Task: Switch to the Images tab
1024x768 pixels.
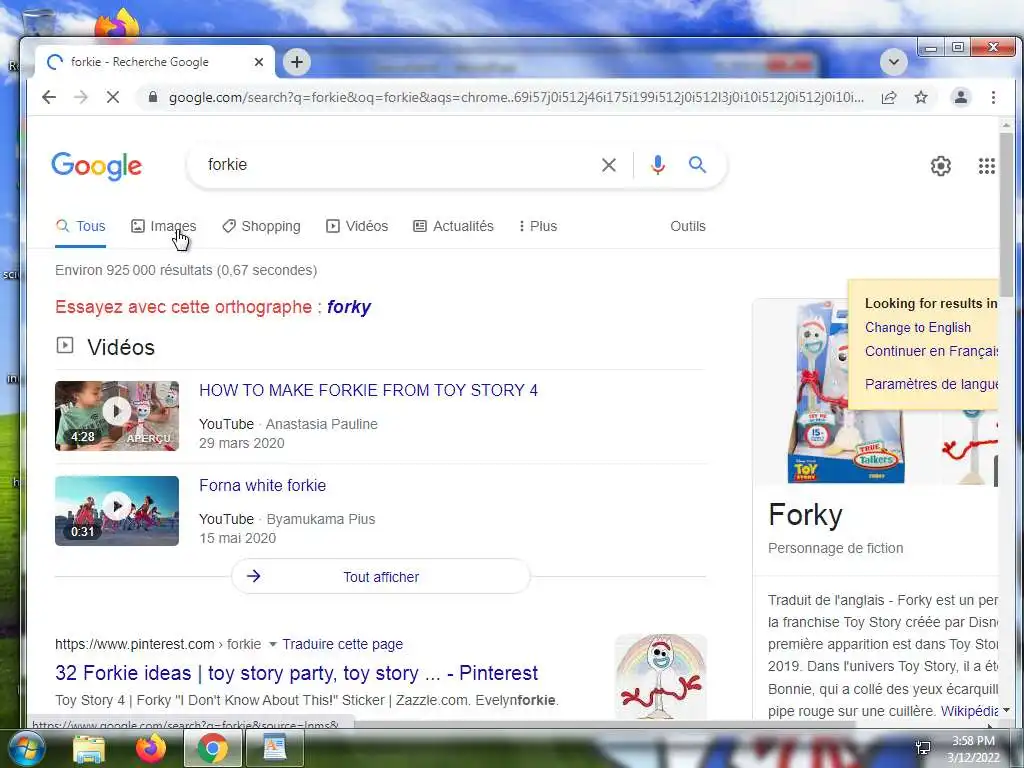Action: [x=163, y=227]
